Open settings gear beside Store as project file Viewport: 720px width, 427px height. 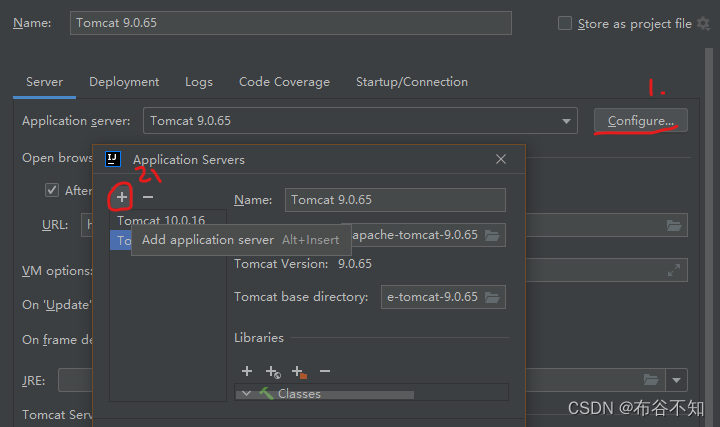(x=703, y=23)
